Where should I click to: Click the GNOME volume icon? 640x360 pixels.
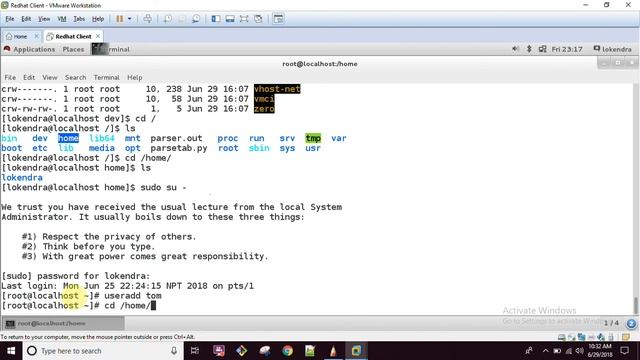[x=516, y=49]
